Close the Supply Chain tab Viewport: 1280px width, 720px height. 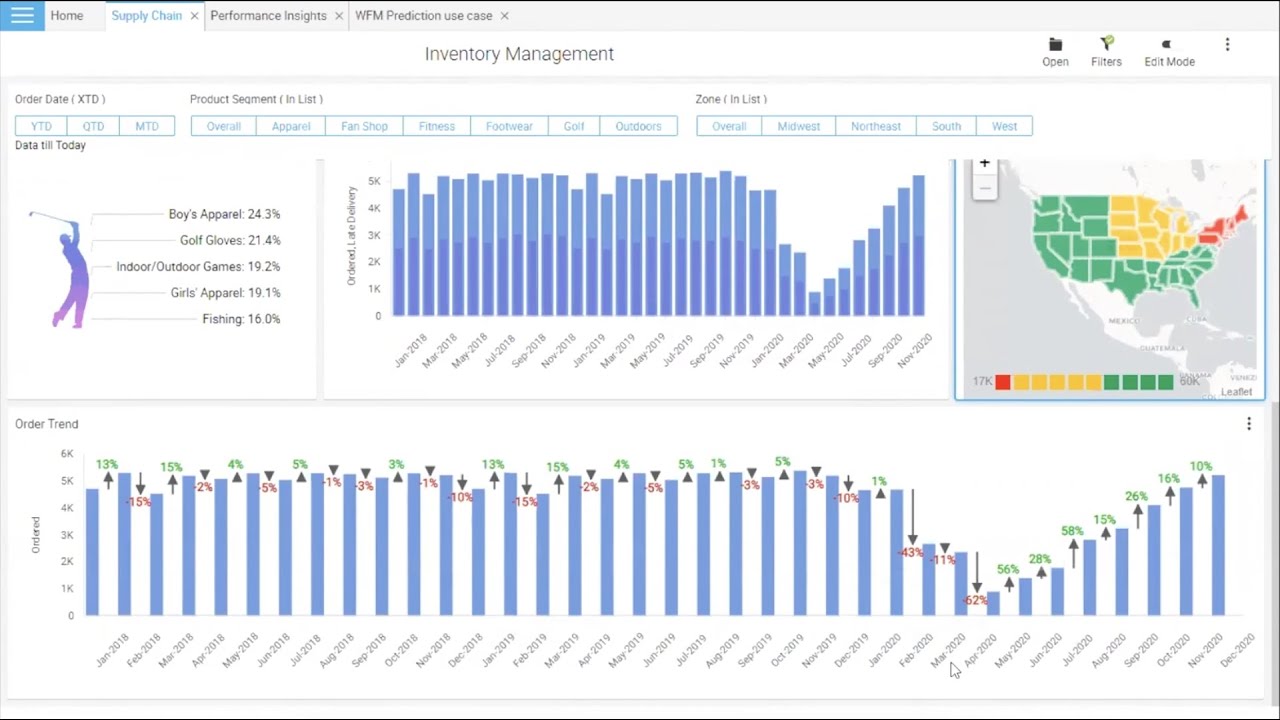194,16
